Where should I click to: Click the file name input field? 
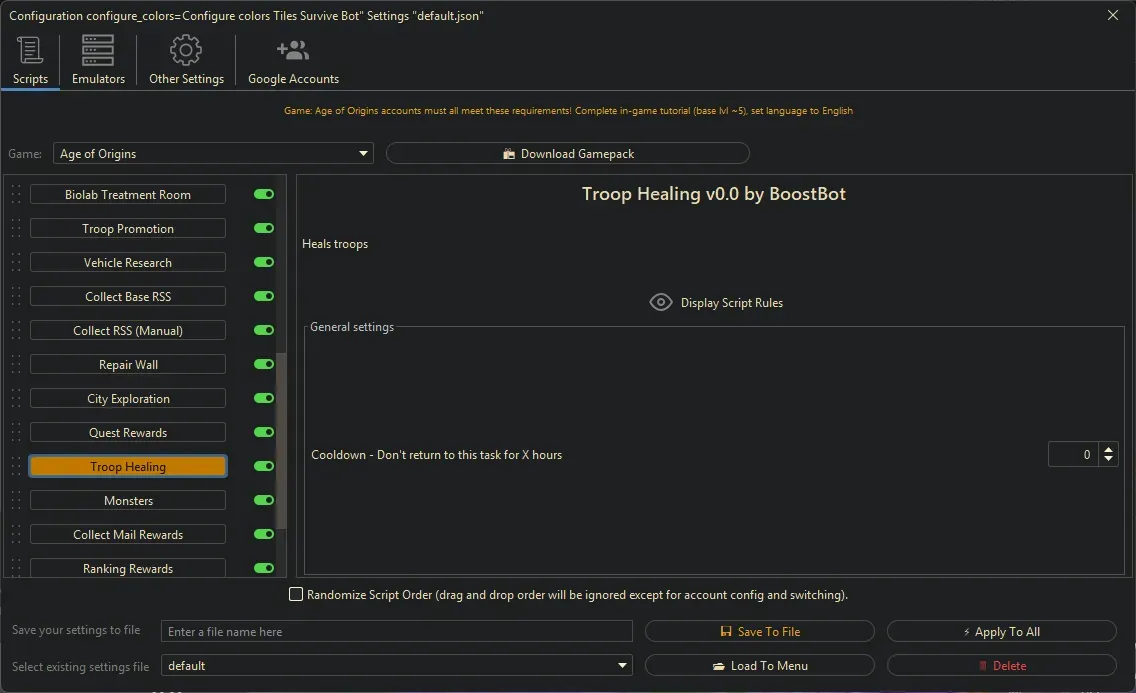pyautogui.click(x=396, y=631)
